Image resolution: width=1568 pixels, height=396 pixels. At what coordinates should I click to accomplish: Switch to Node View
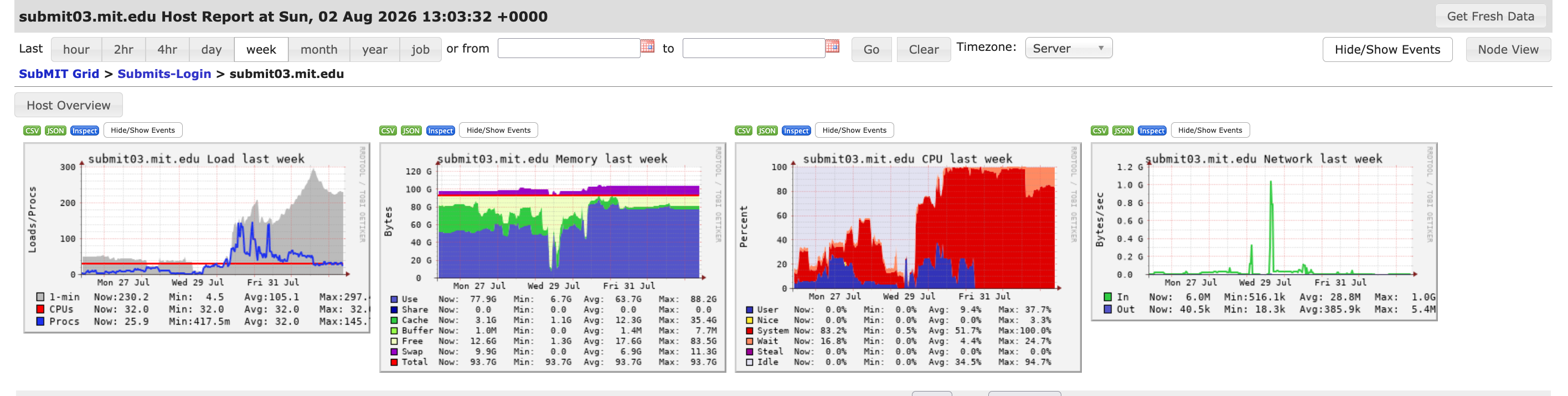[x=1508, y=49]
